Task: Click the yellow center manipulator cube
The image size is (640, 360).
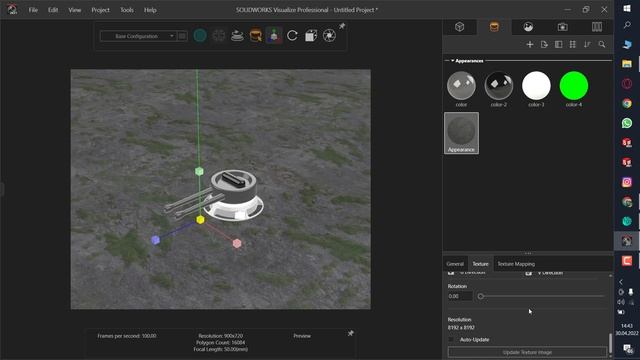Action: [x=200, y=220]
